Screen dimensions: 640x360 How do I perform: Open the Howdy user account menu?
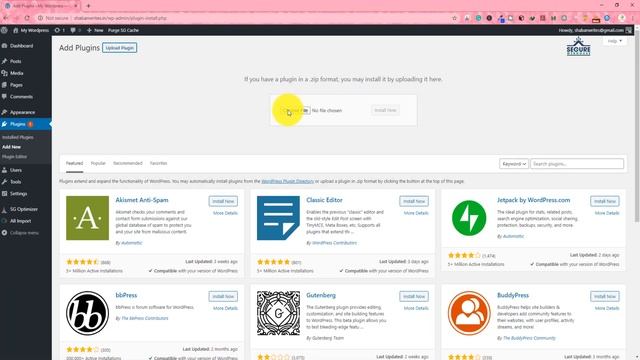595,30
